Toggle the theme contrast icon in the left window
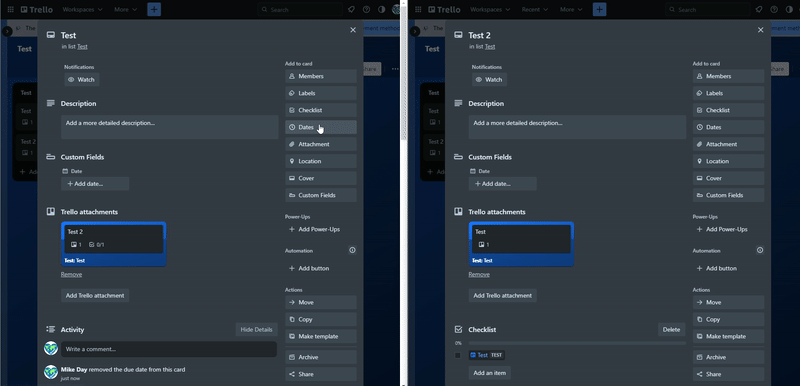Screen dimensions: 800x386 [381, 10]
